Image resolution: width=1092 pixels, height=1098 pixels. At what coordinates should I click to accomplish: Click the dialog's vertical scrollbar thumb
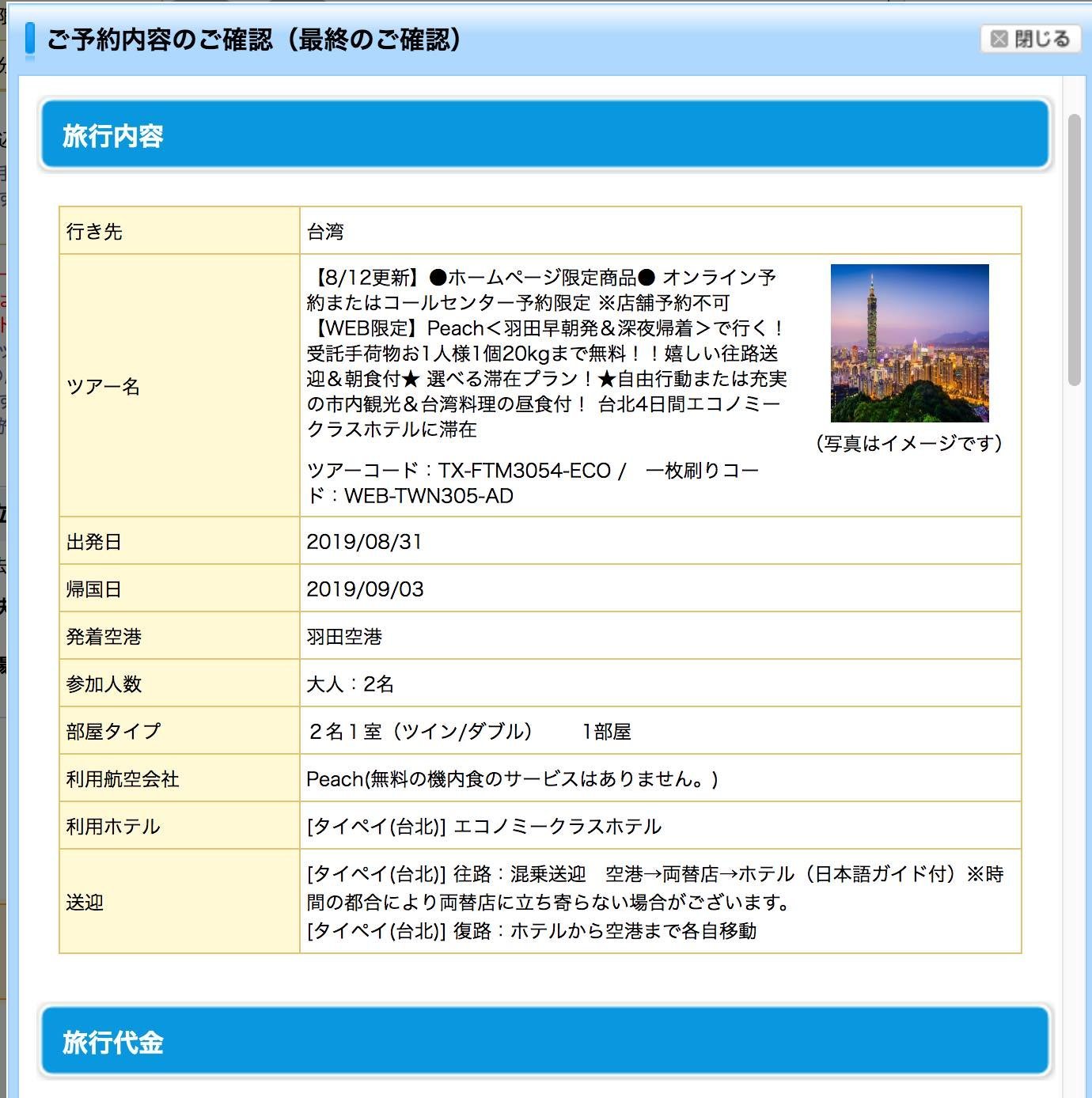coord(1074,249)
